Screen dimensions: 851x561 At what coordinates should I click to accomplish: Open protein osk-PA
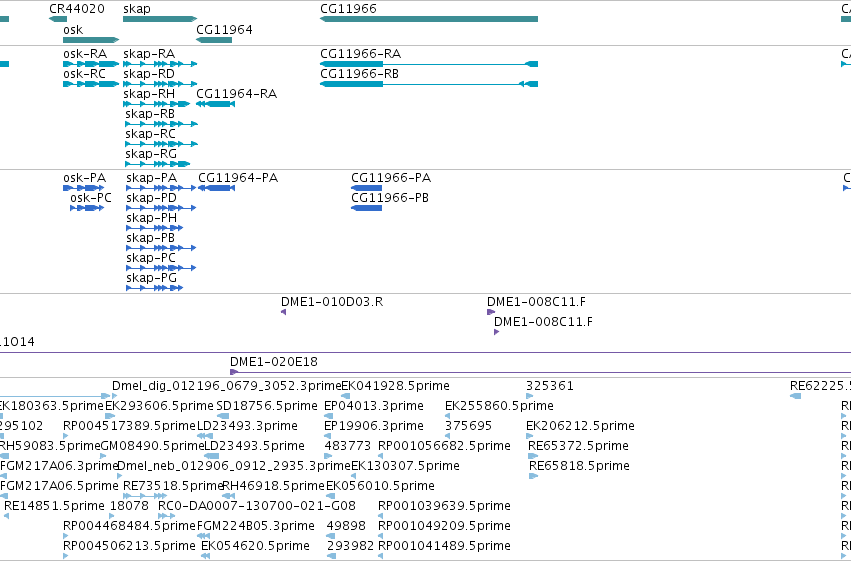click(x=84, y=188)
